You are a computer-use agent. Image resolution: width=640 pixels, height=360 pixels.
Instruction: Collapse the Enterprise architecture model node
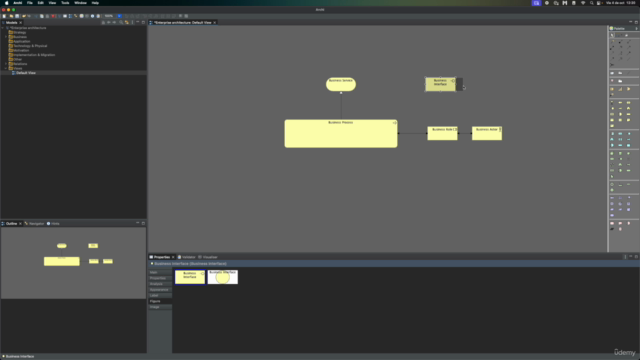pos(2,28)
